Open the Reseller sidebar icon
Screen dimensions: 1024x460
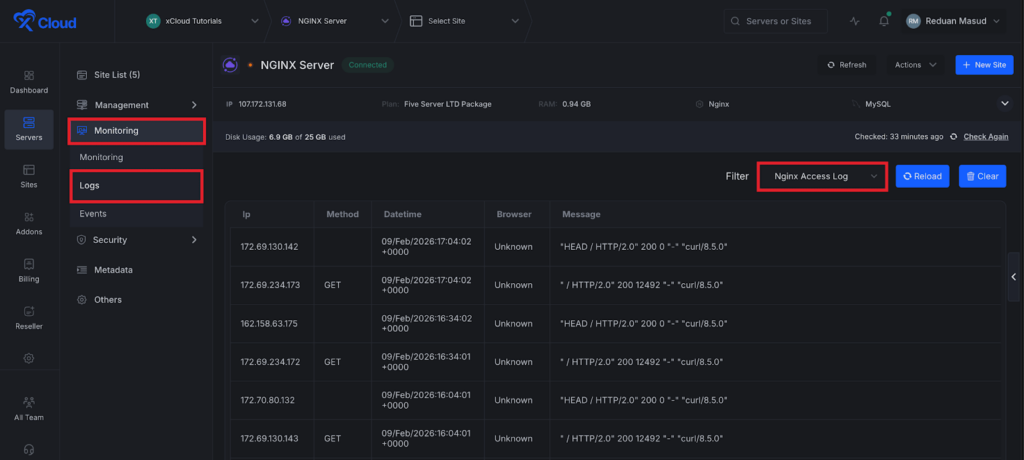pyautogui.click(x=28, y=316)
